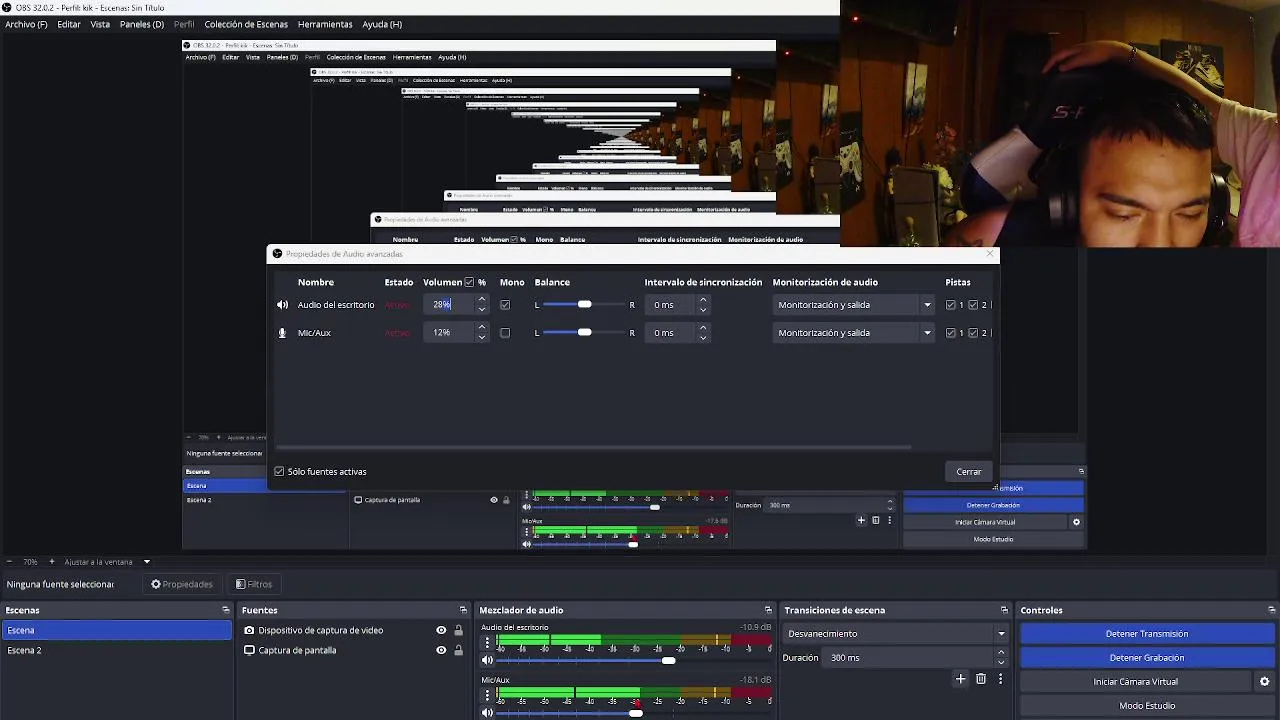
Task: Undock the Controles panel icon
Action: tap(1271, 610)
